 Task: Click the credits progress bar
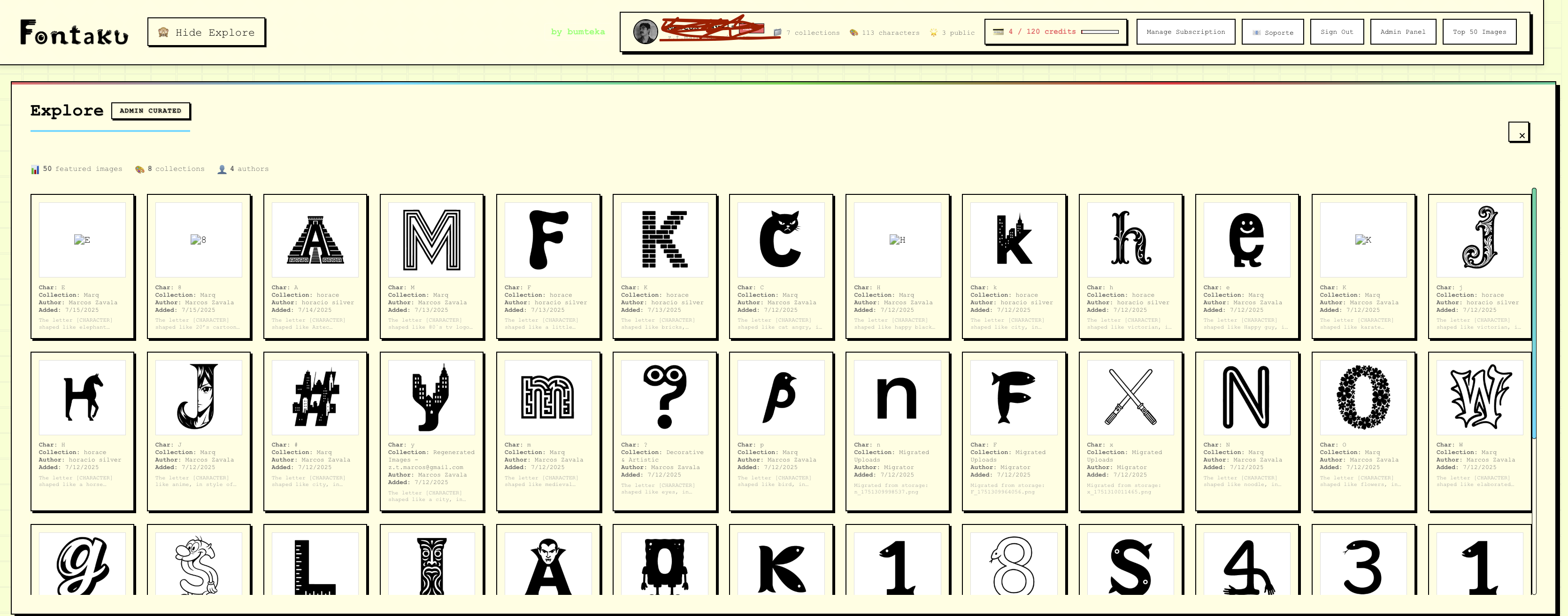1099,31
